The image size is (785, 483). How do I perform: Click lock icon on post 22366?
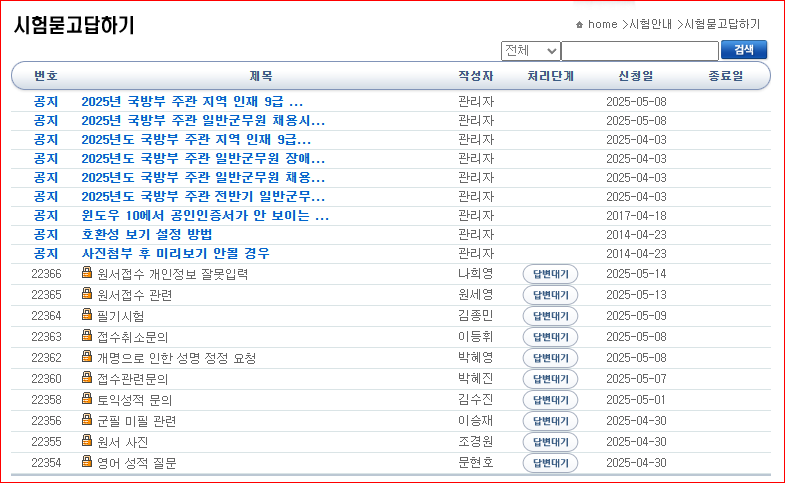click(87, 272)
